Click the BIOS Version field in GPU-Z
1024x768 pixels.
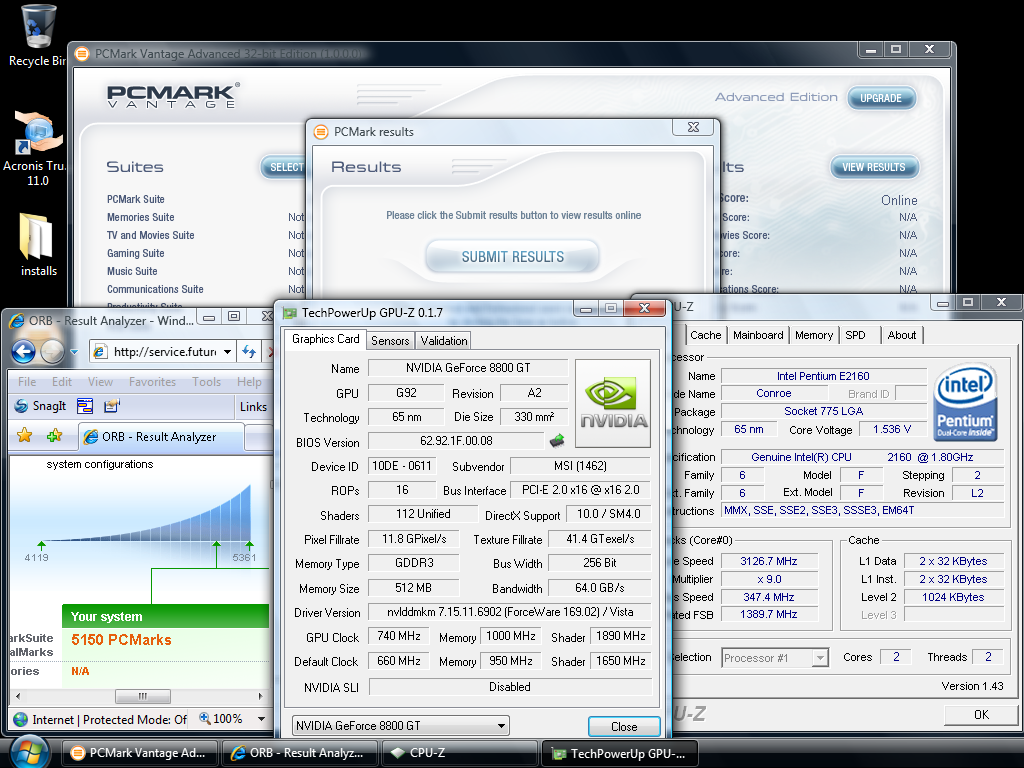(x=456, y=441)
